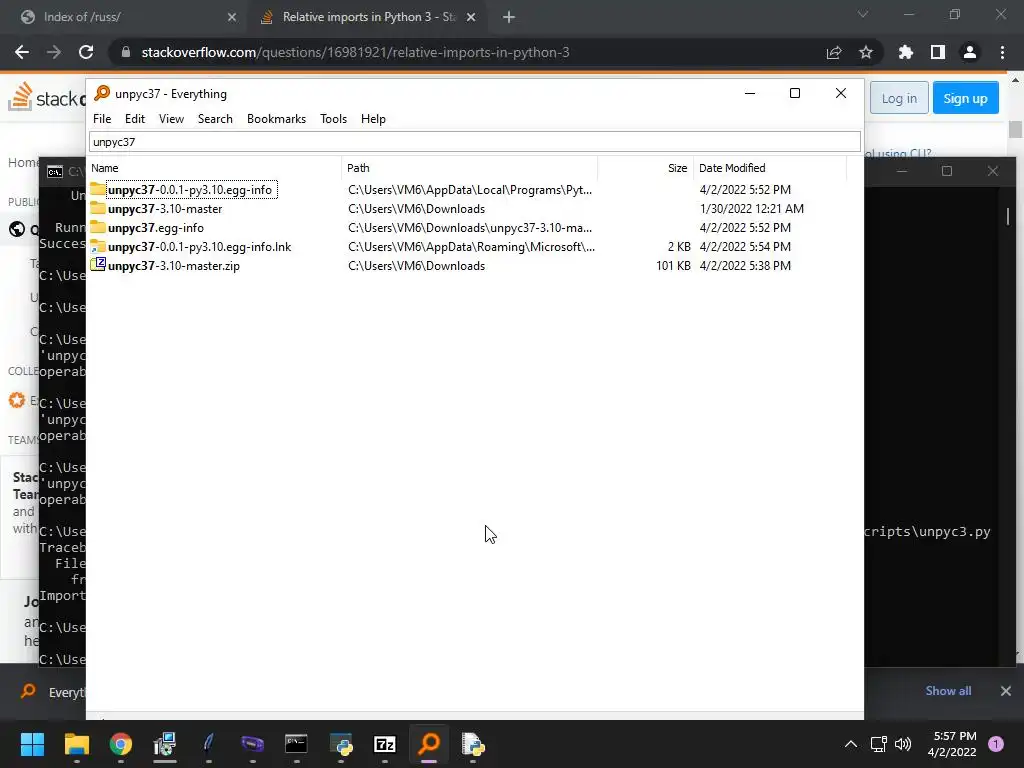Screen dimensions: 1024x768
Task: Close the Everything window
Action: coord(841,93)
